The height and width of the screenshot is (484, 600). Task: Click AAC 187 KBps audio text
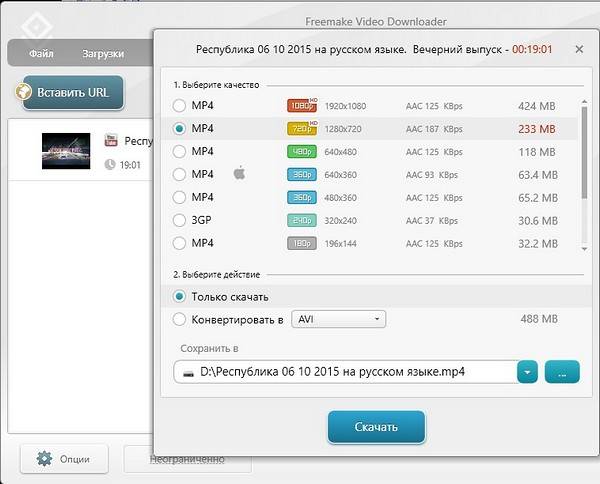point(434,129)
